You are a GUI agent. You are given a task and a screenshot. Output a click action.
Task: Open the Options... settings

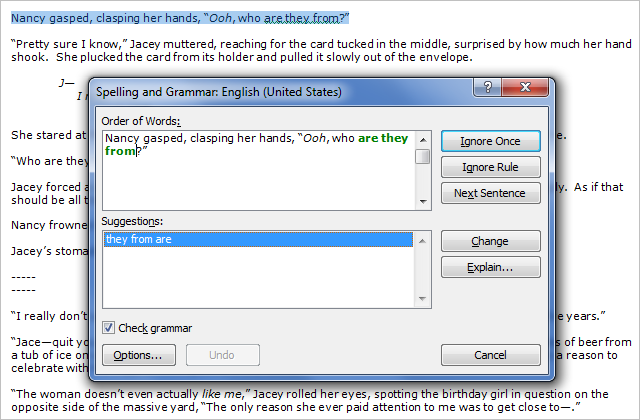(x=139, y=355)
